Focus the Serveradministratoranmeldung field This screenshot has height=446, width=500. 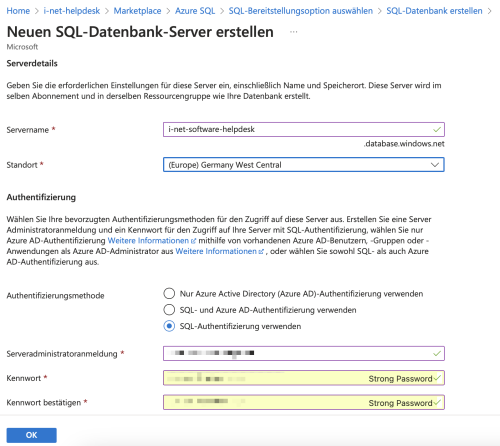click(304, 353)
